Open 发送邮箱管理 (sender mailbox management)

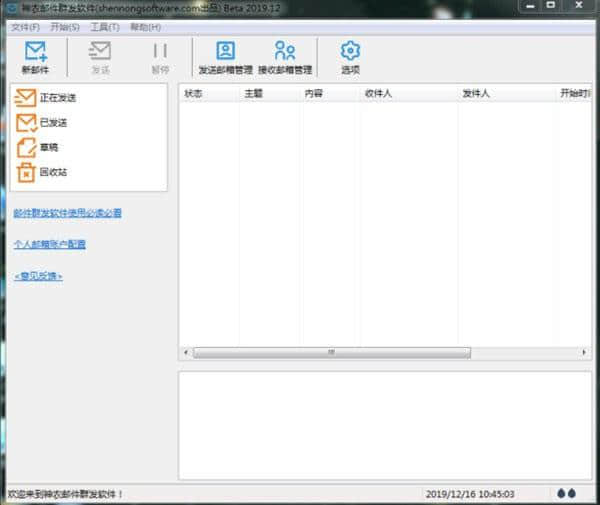pyautogui.click(x=225, y=56)
